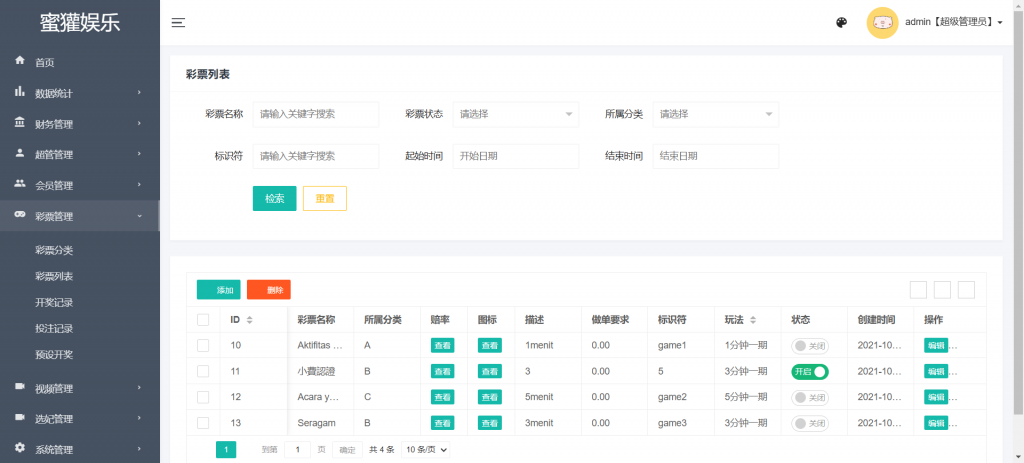
Task: Click the last table tool icon (print)
Action: point(966,290)
